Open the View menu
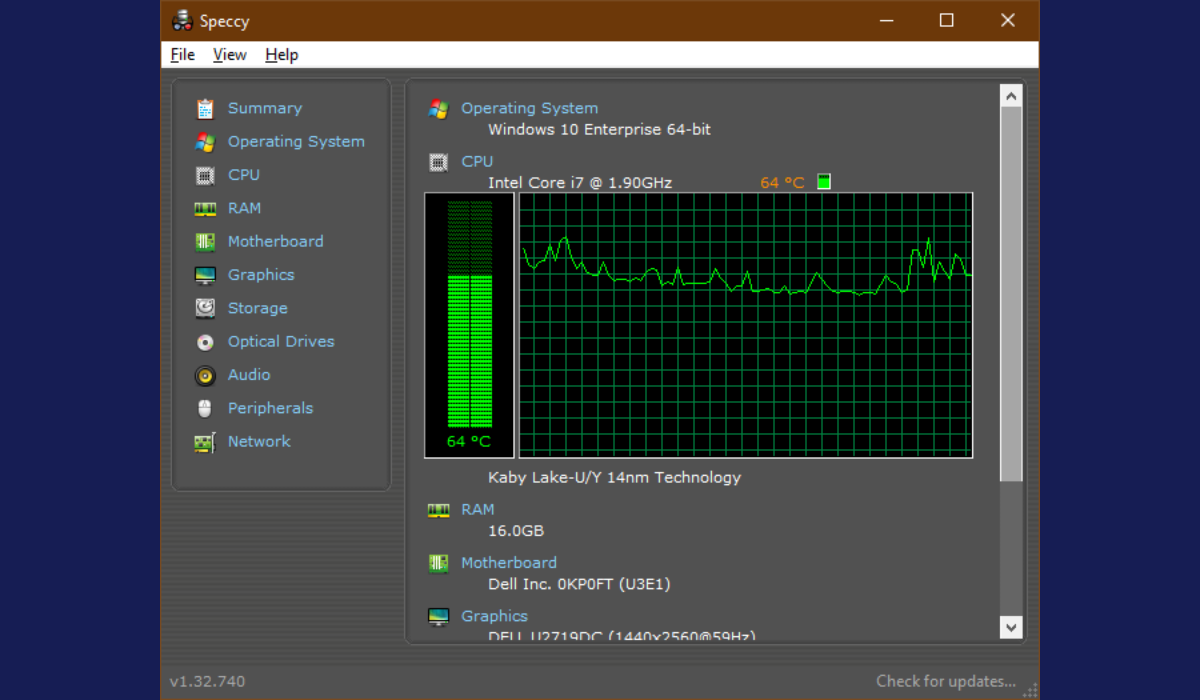This screenshot has width=1200, height=700. (230, 55)
